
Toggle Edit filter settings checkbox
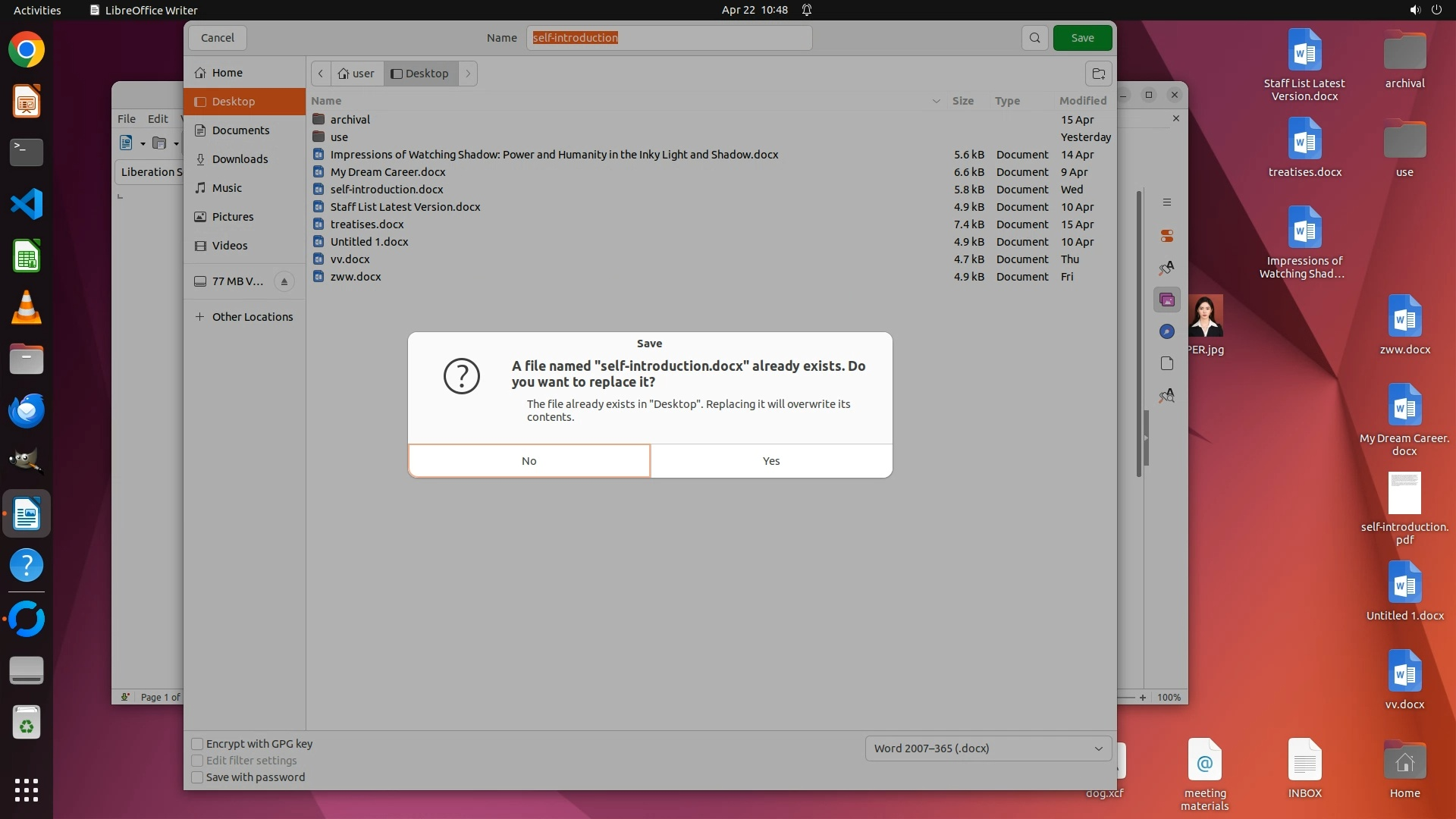[197, 761]
